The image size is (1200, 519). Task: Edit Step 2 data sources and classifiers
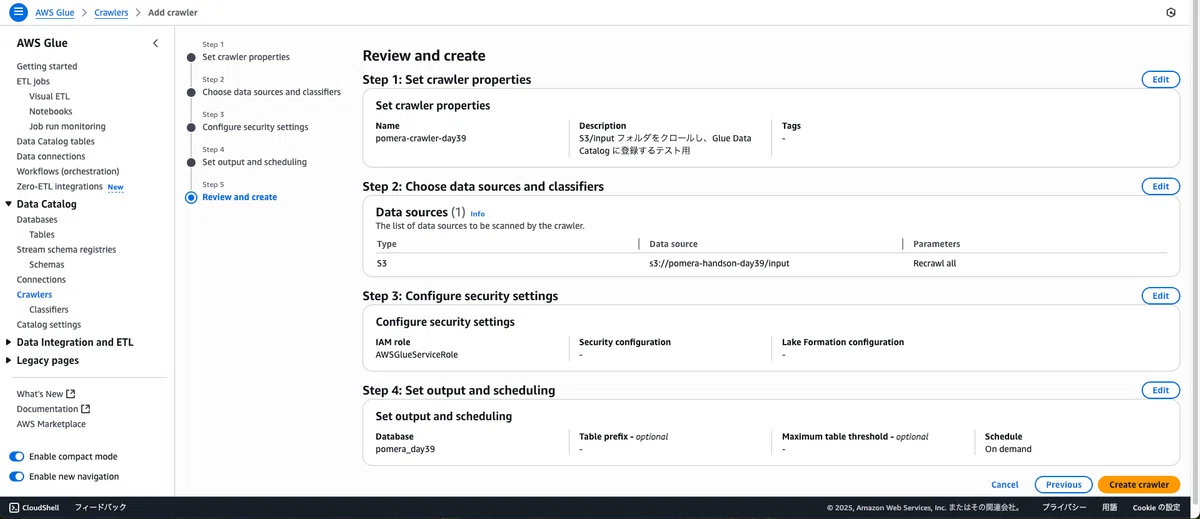click(1160, 186)
